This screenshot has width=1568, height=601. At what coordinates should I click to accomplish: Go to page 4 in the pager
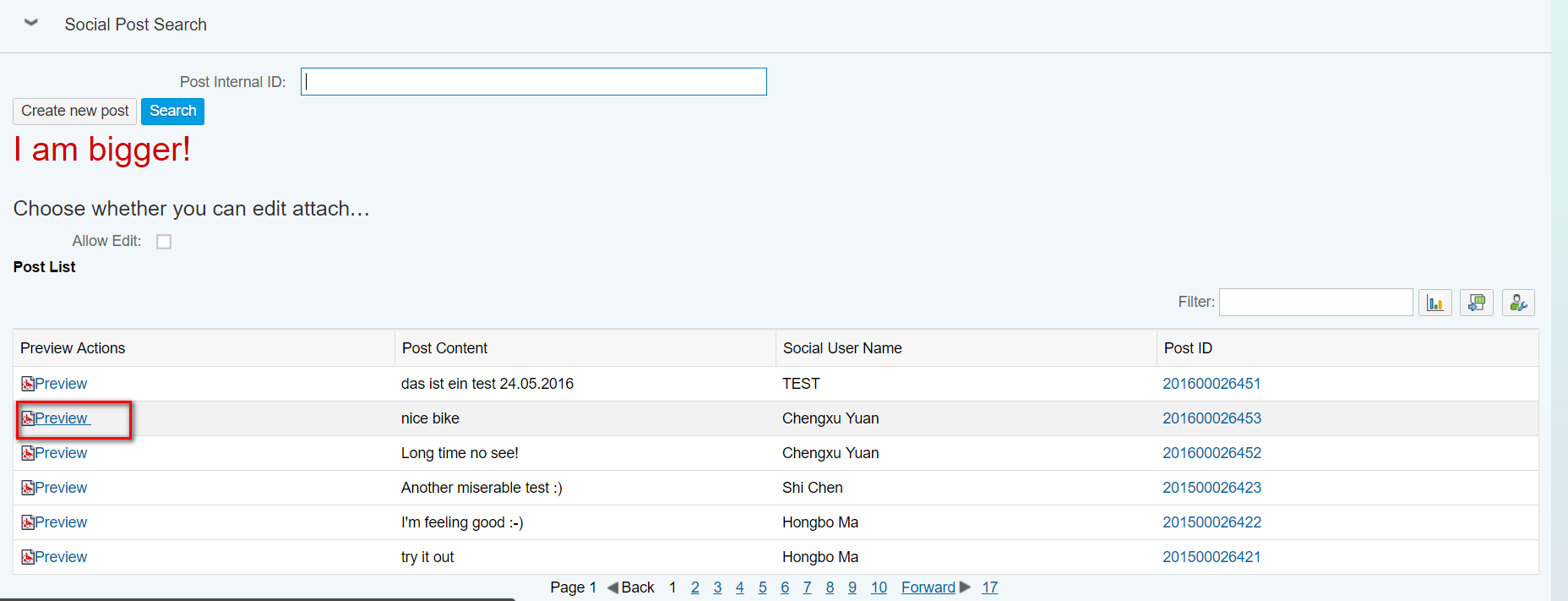740,587
